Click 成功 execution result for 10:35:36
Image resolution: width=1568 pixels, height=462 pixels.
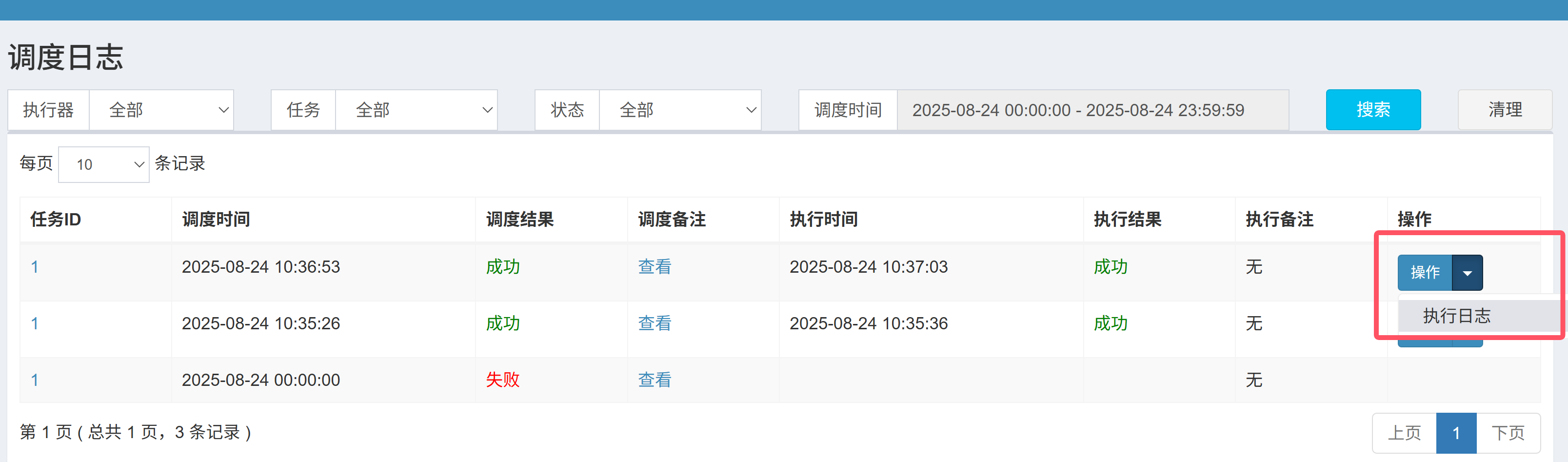tap(1110, 324)
